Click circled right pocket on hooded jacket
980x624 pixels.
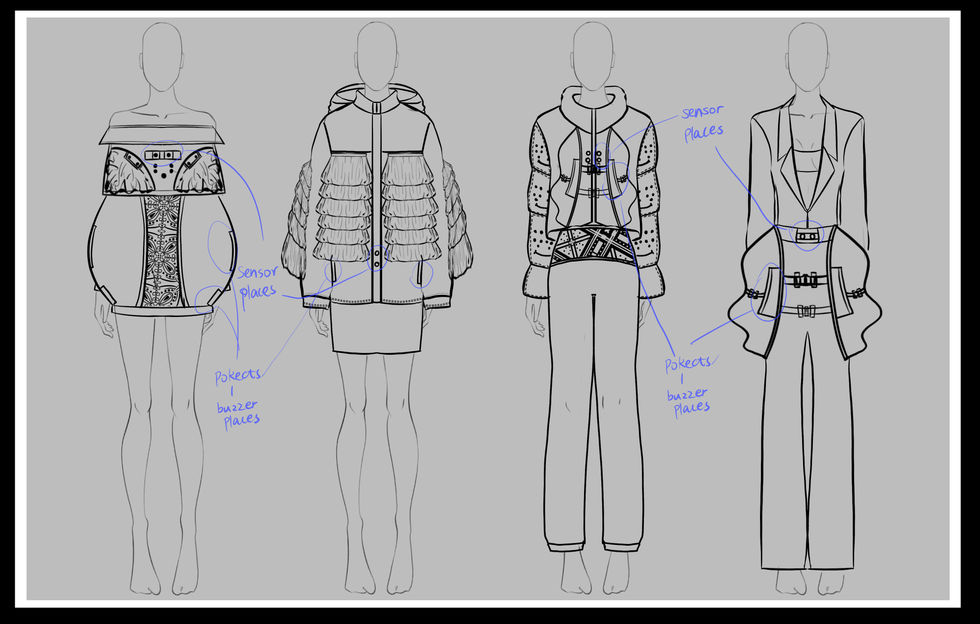[422, 274]
